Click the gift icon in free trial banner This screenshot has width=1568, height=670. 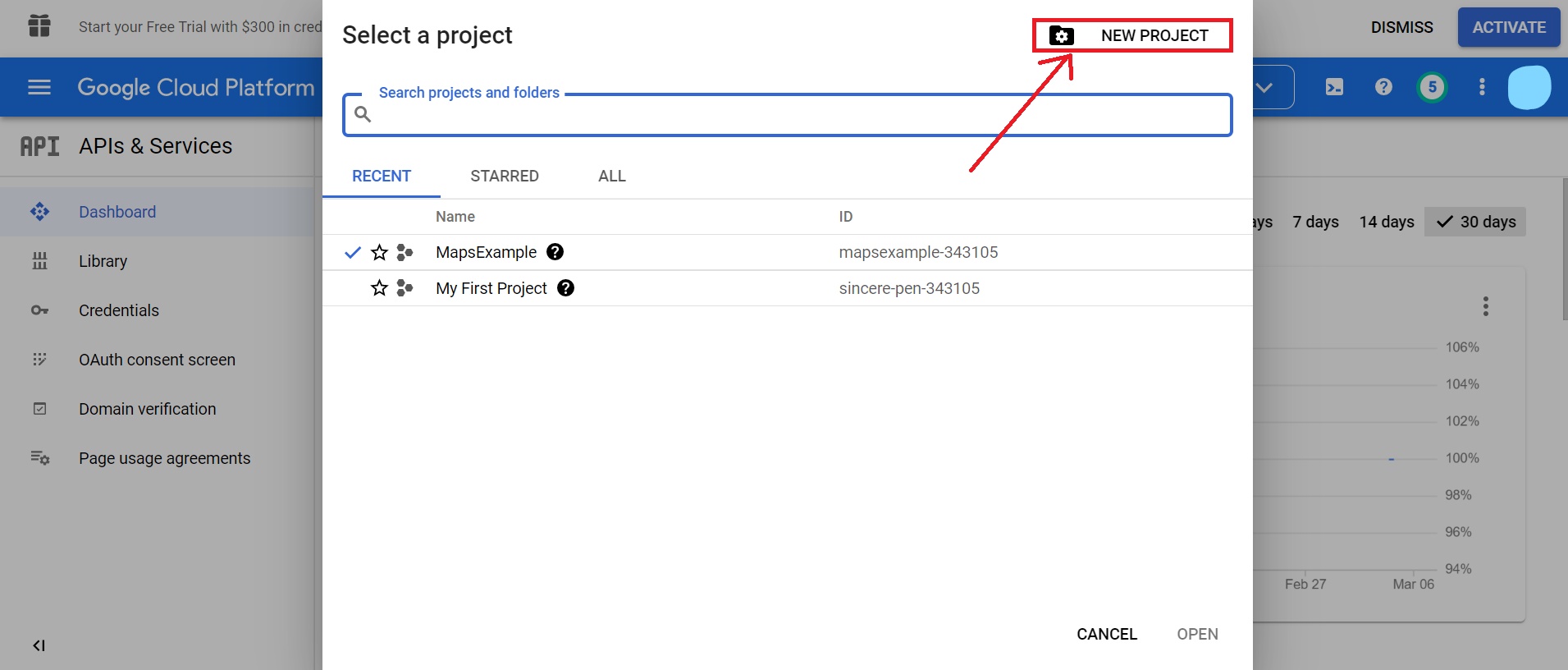pyautogui.click(x=39, y=26)
